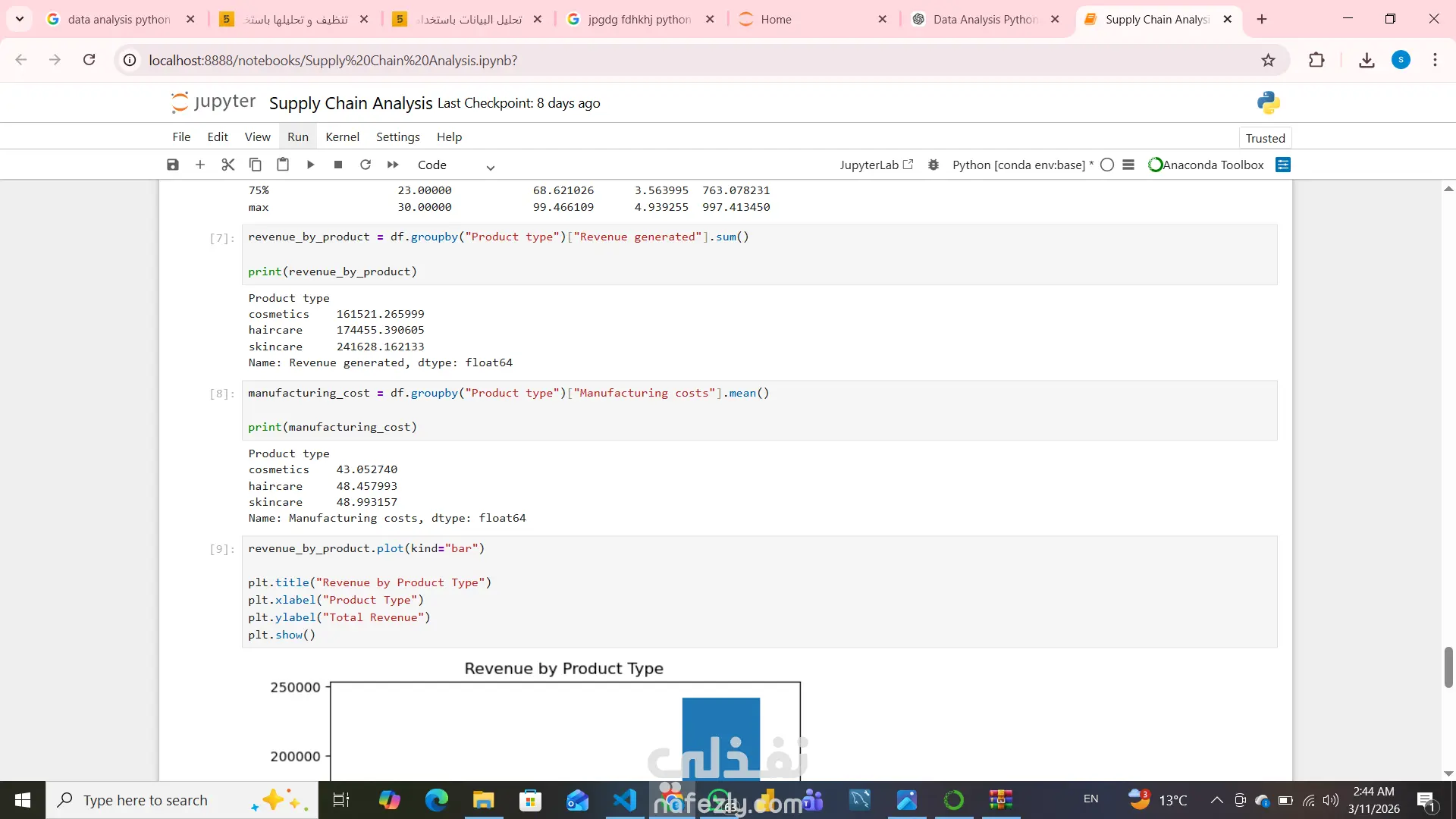Click inside cell 9 plot code
The image size is (1456, 819).
pyautogui.click(x=759, y=591)
